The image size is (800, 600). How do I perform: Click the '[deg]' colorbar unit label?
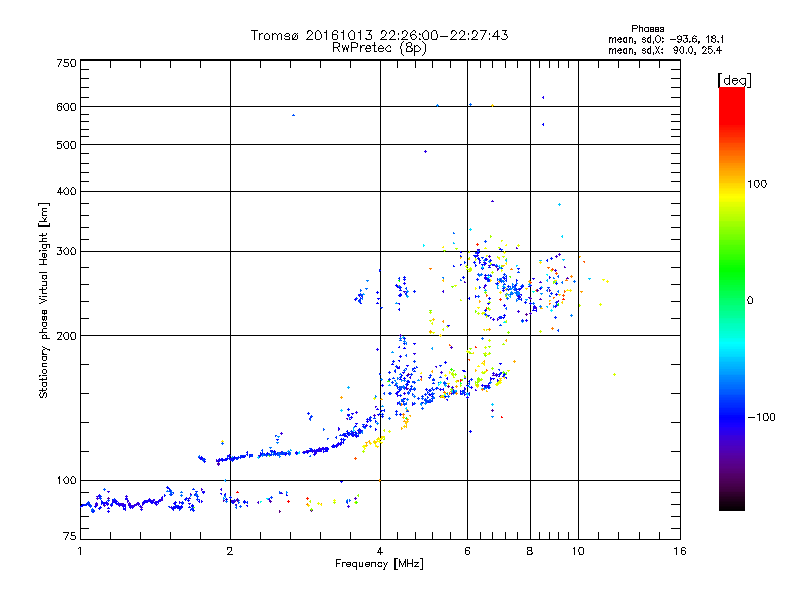pyautogui.click(x=734, y=80)
